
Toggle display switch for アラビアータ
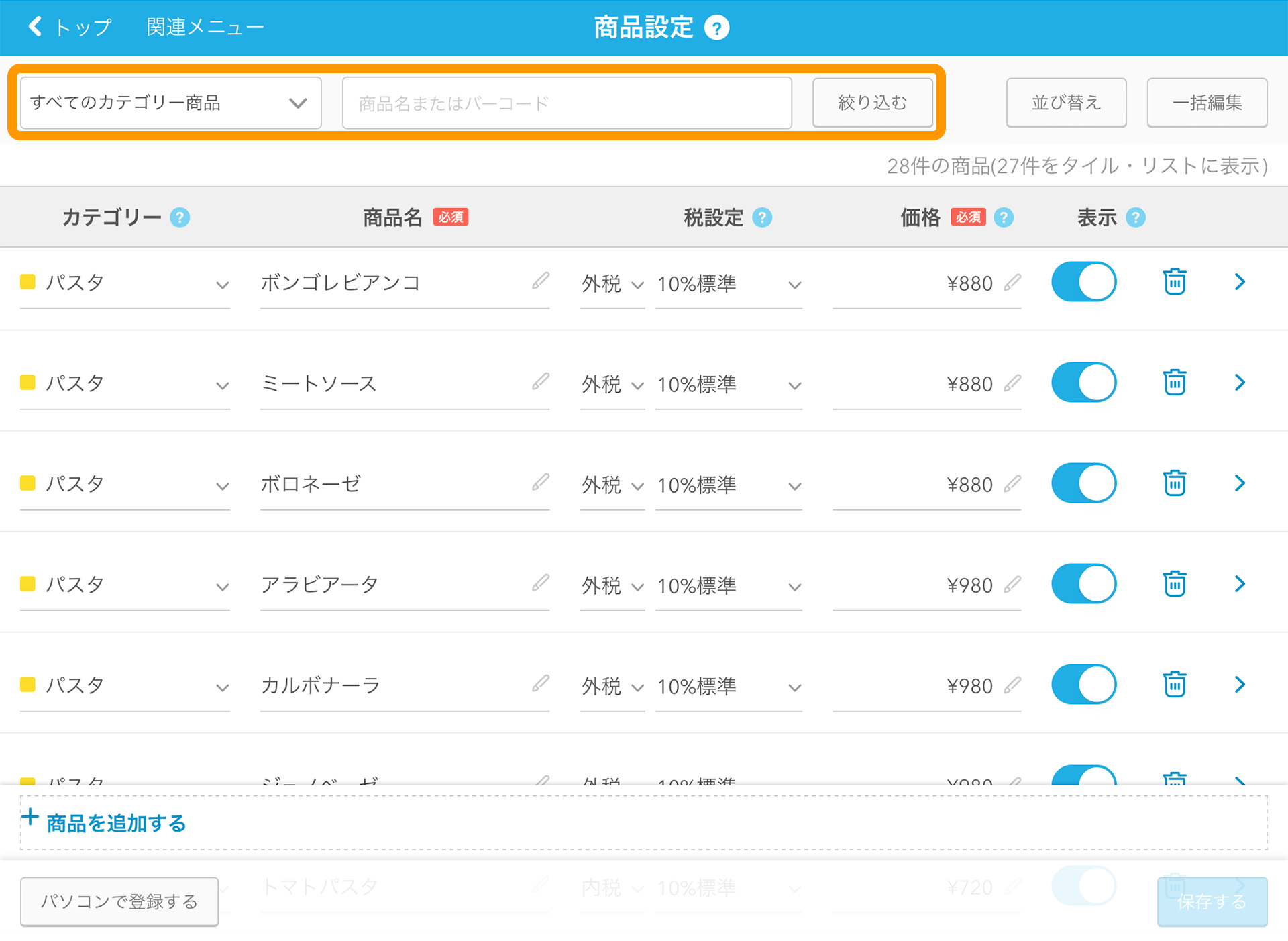click(x=1083, y=583)
